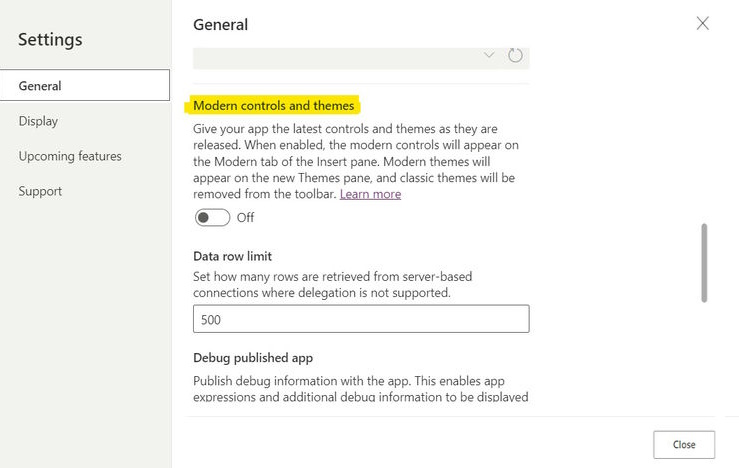The image size is (739, 468).
Task: Follow the Learn more link
Action: click(370, 194)
